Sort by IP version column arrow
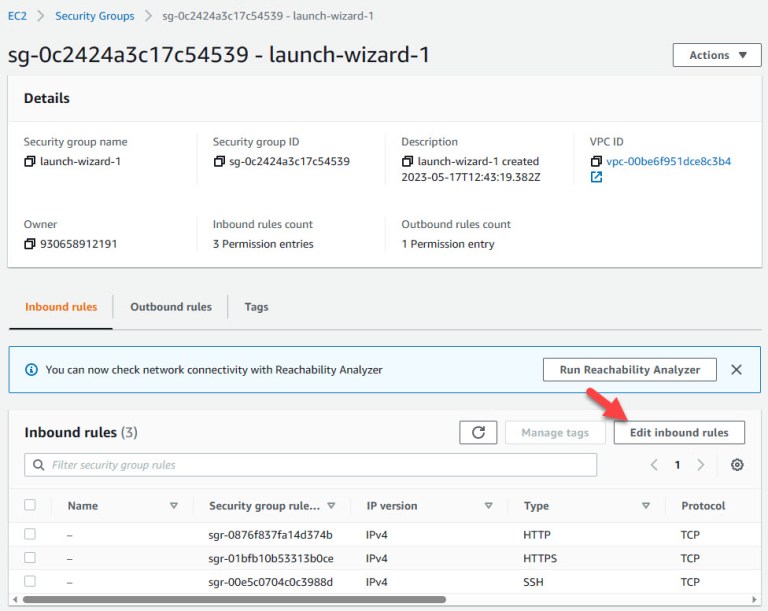 click(488, 506)
